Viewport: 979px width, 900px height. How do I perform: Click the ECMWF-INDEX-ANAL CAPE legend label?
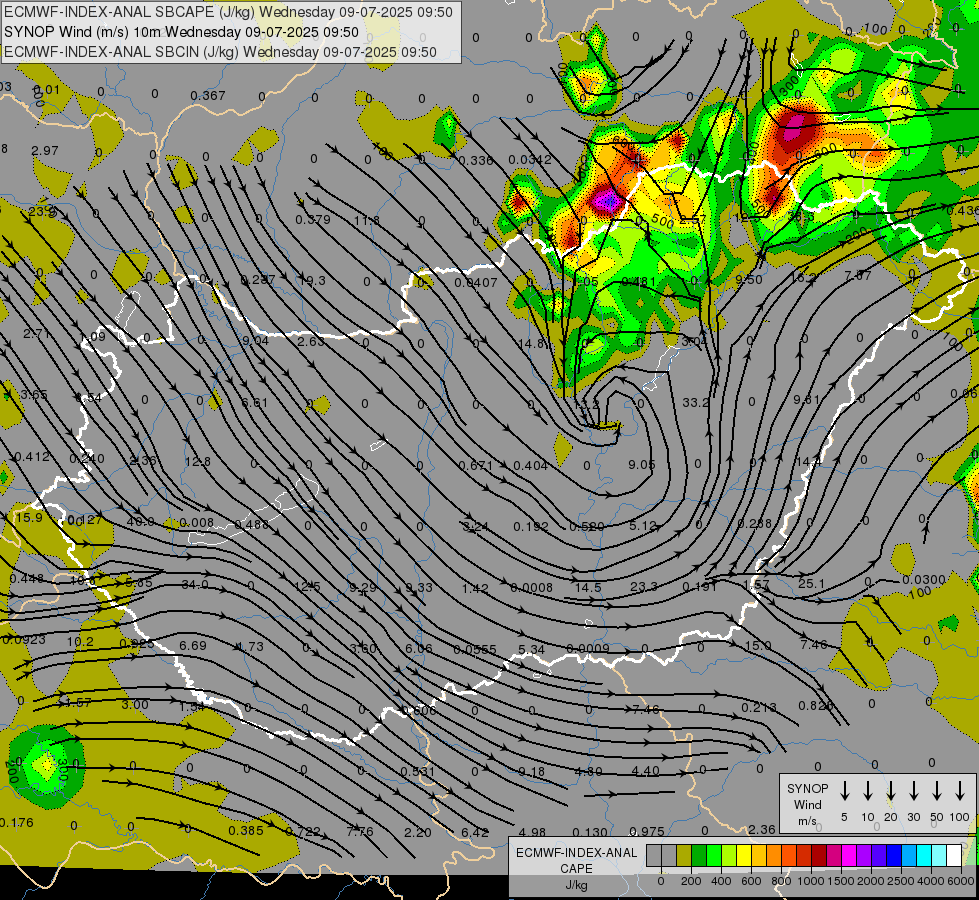point(576,861)
